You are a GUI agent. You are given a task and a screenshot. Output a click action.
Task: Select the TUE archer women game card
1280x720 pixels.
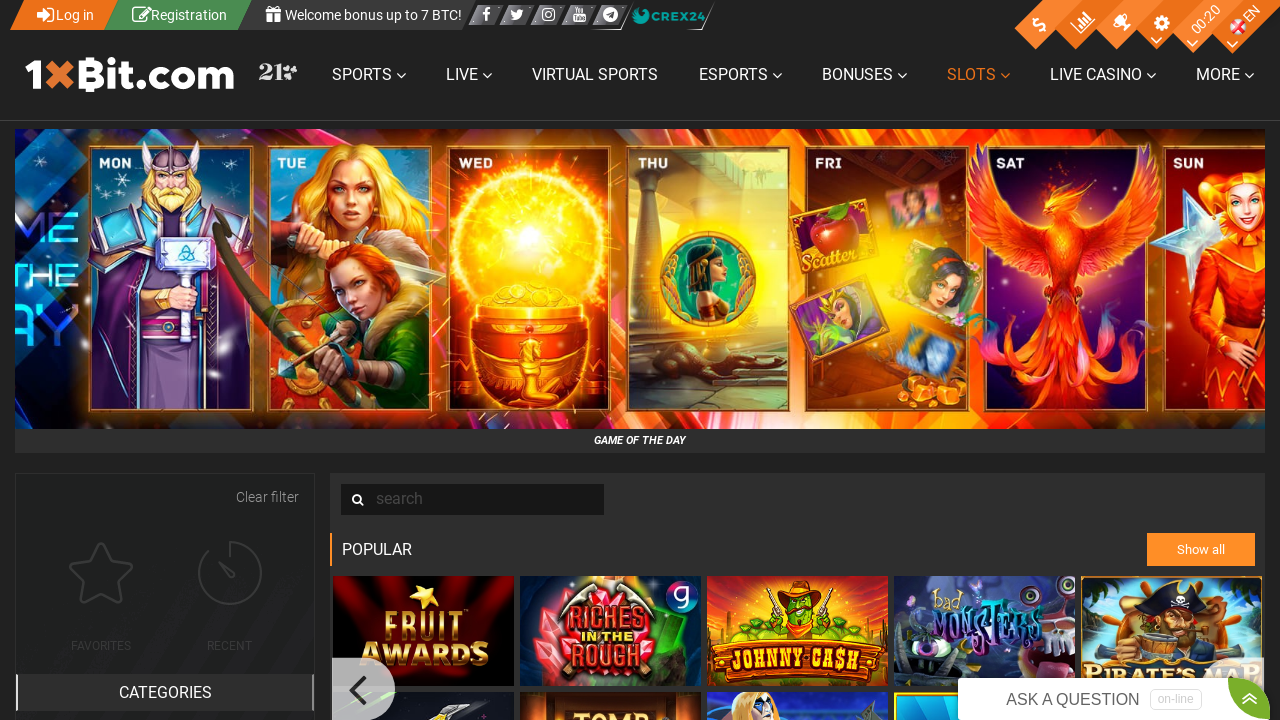click(350, 279)
